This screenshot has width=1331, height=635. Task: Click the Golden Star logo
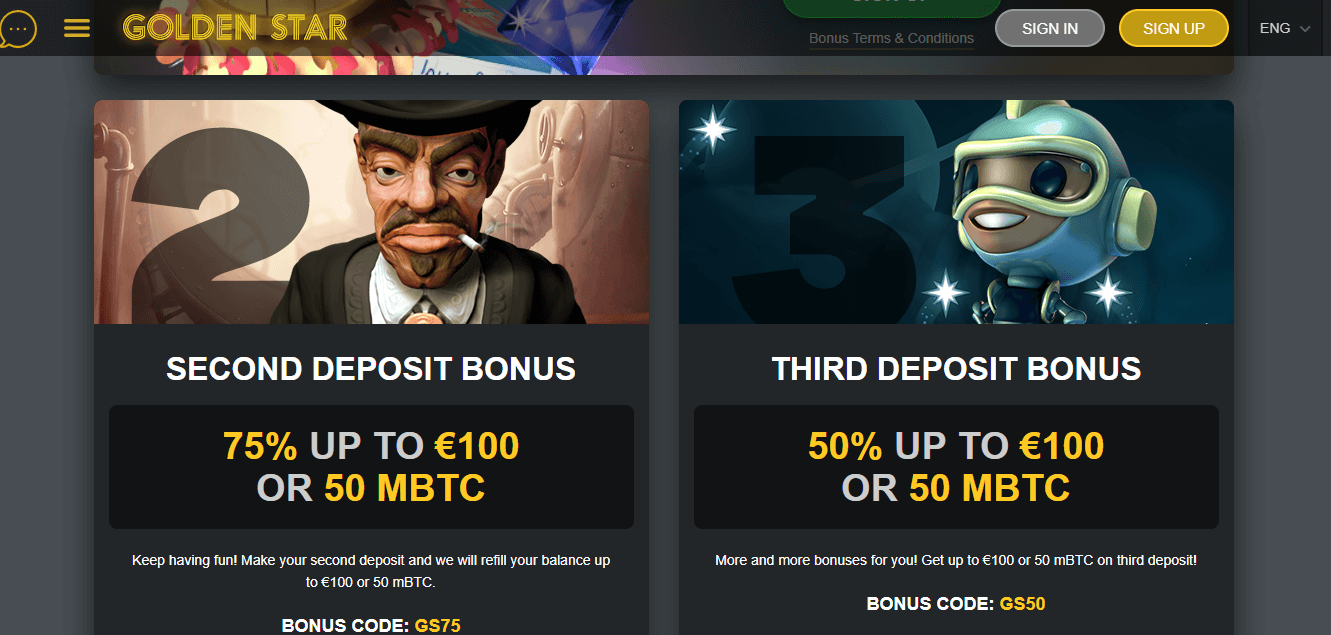(235, 27)
